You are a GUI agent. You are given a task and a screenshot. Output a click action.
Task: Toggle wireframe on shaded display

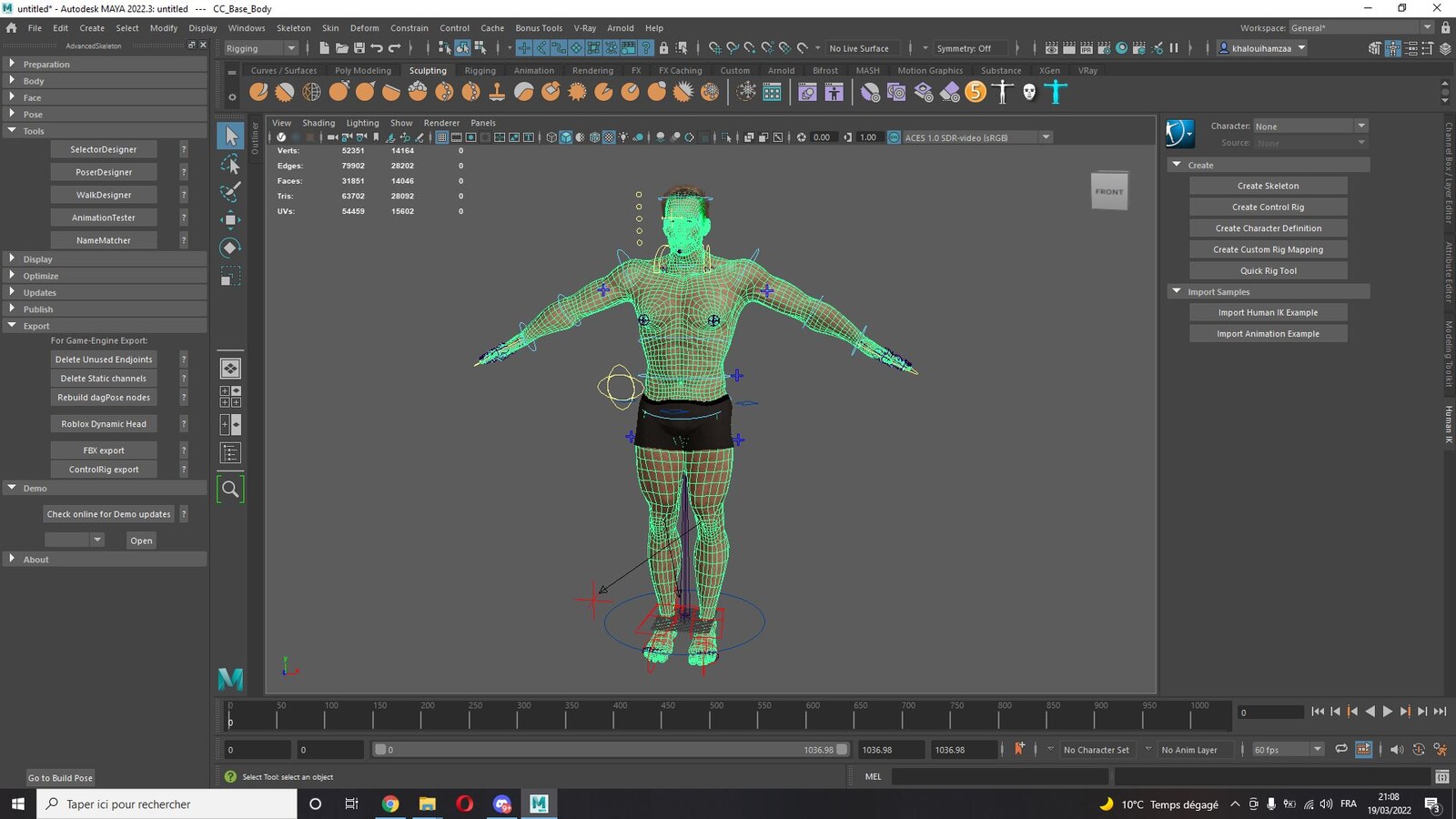click(x=594, y=137)
